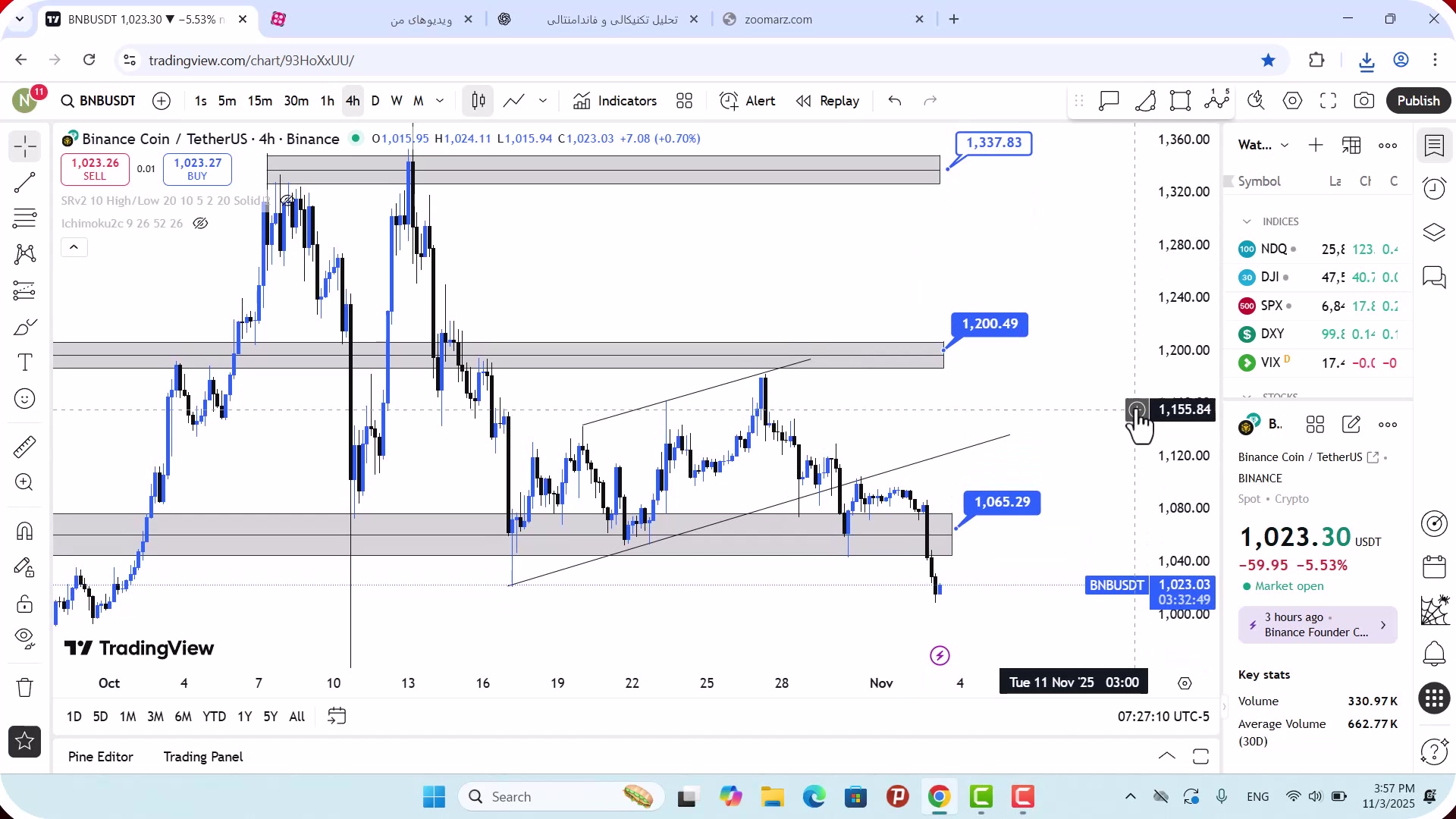Viewport: 1456px width, 819px height.
Task: Select the trend line drawing tool
Action: [x=24, y=183]
